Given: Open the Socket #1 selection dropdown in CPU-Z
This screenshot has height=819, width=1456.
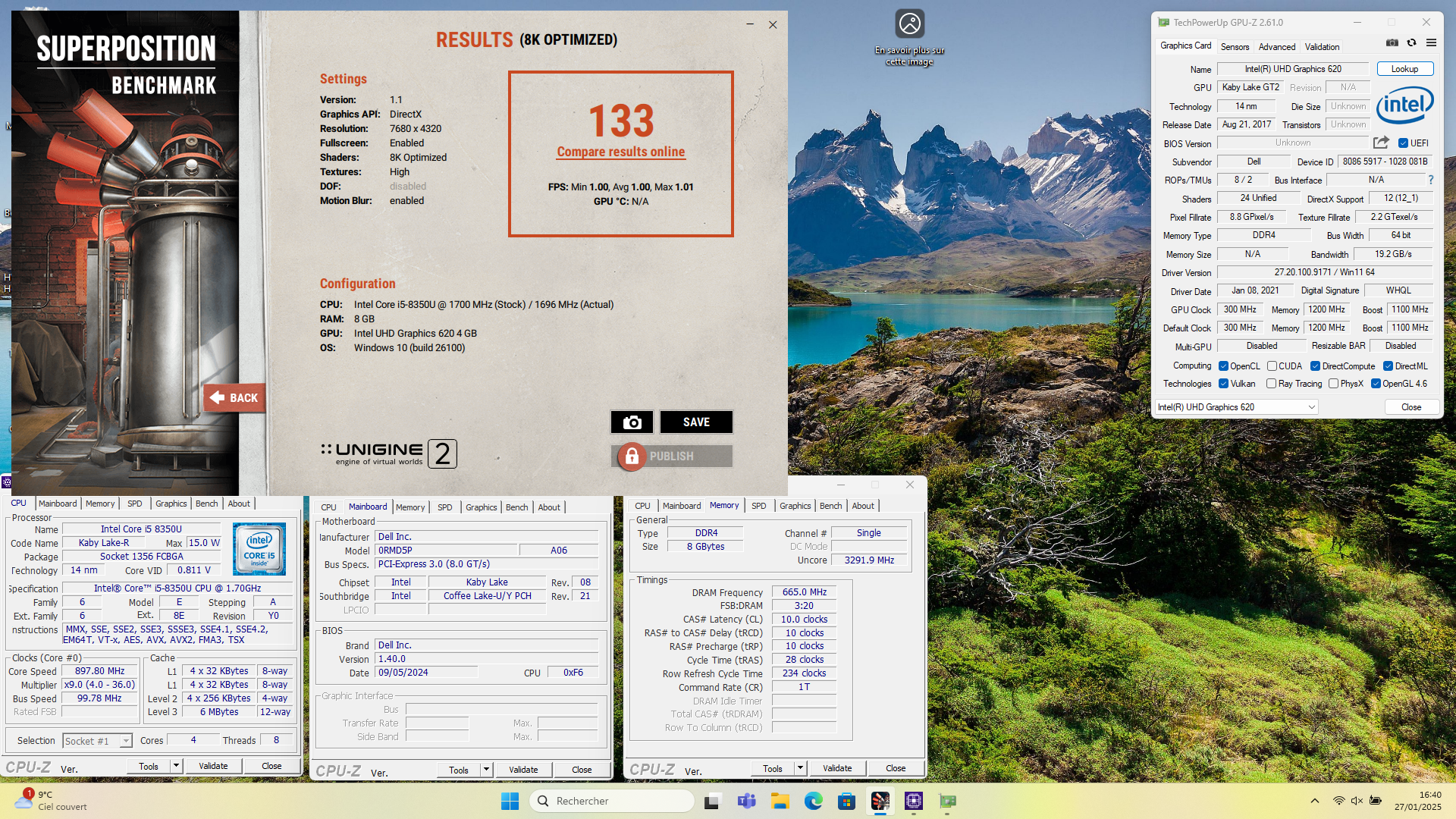Looking at the screenshot, I should (98, 741).
